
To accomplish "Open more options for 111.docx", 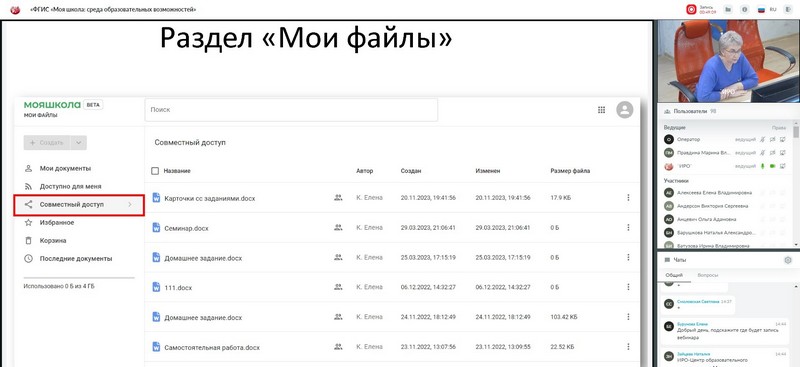I will coord(628,287).
